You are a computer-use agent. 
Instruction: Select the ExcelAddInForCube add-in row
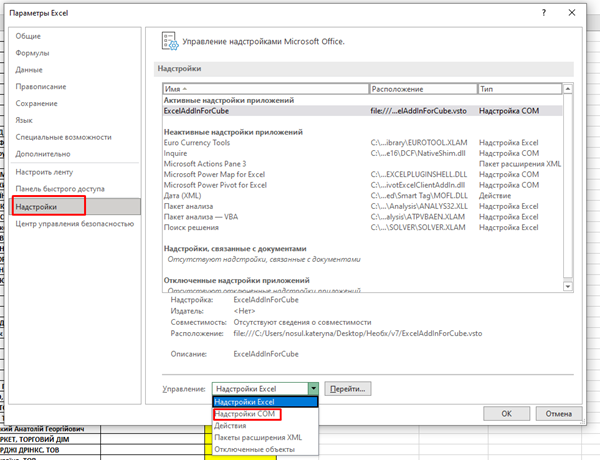(362, 111)
